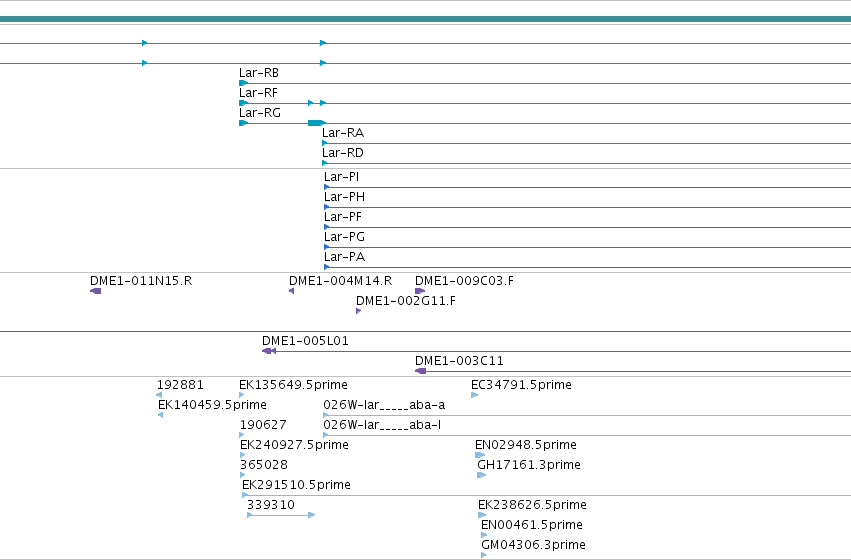The width and height of the screenshot is (851, 560).
Task: Select the EK240927.5prime label
Action: (x=294, y=446)
